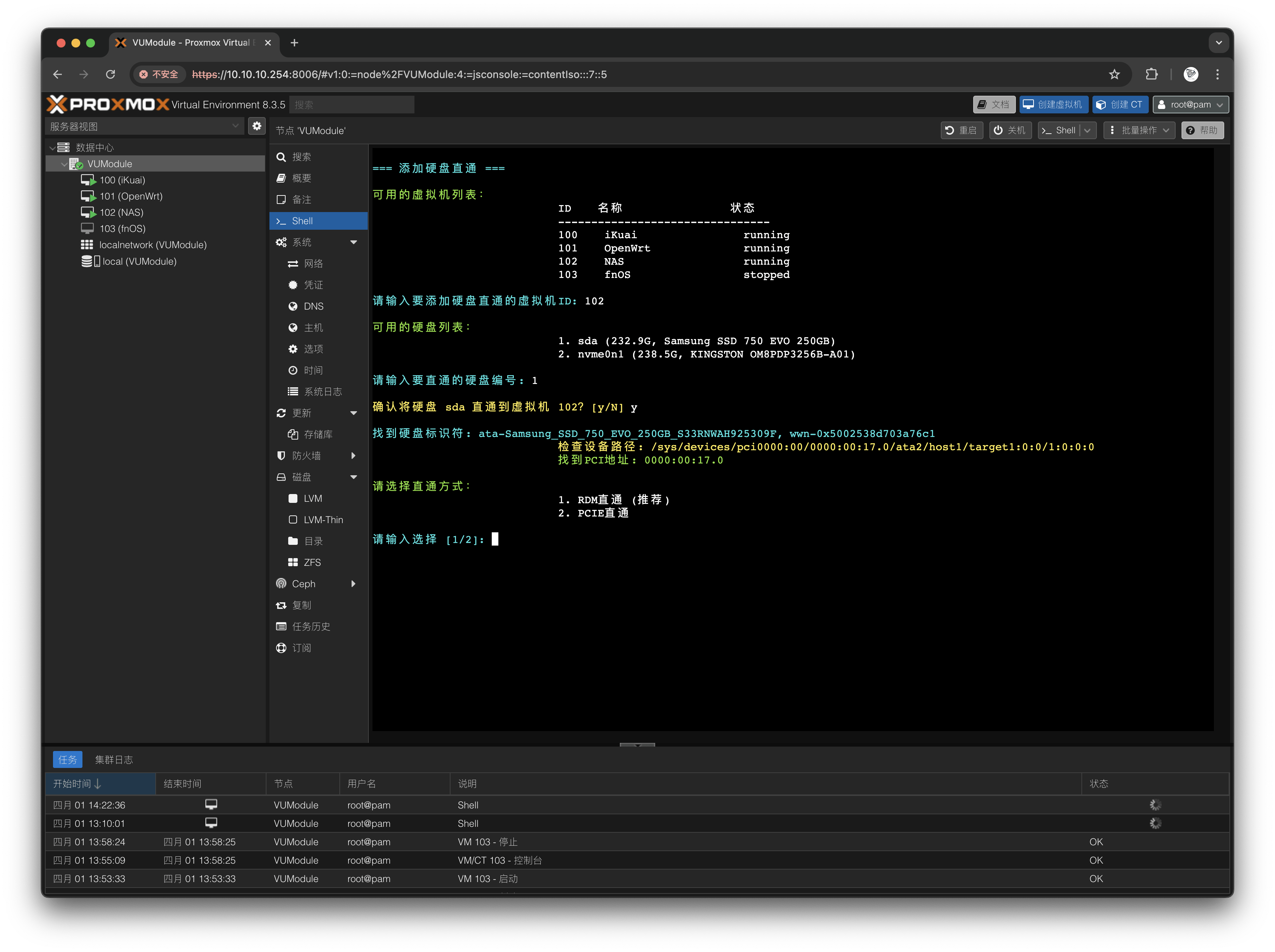Screen dimensions: 1275x952
Task: Click the top 搜索 search field
Action: click(352, 104)
